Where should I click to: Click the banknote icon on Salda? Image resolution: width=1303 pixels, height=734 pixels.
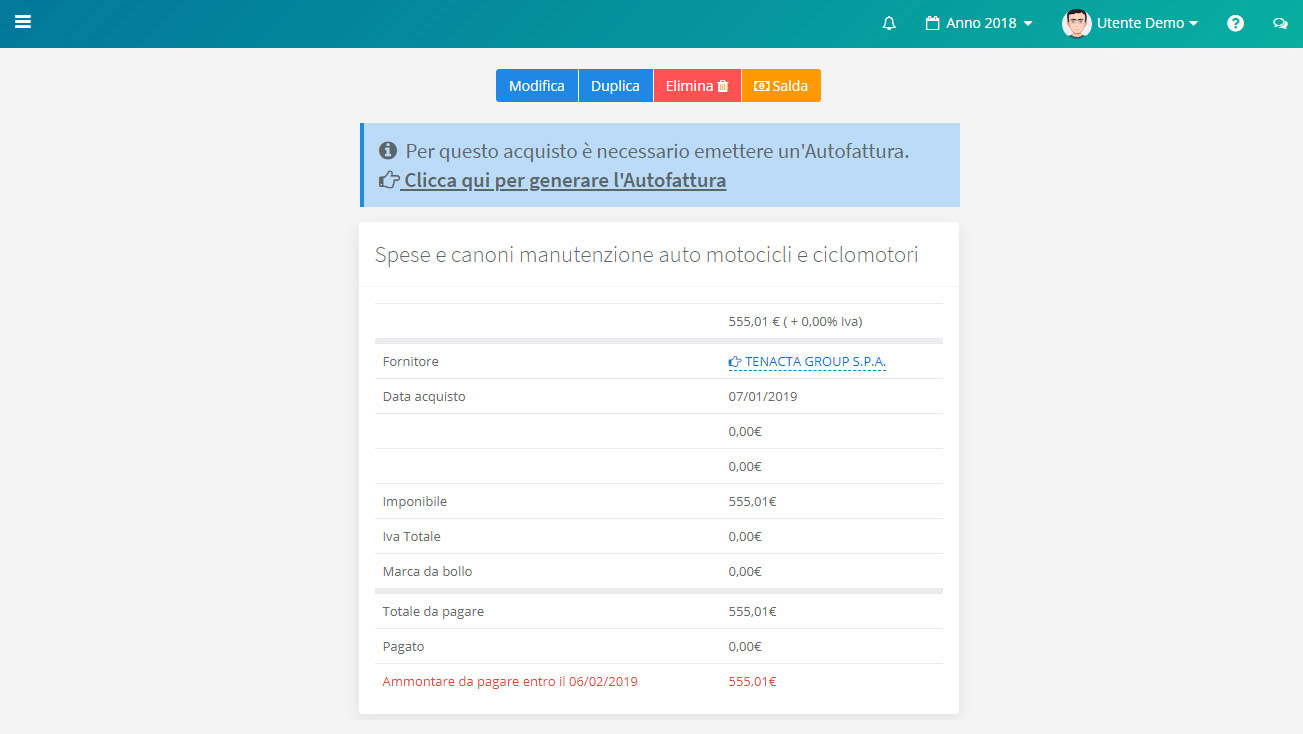pos(761,86)
